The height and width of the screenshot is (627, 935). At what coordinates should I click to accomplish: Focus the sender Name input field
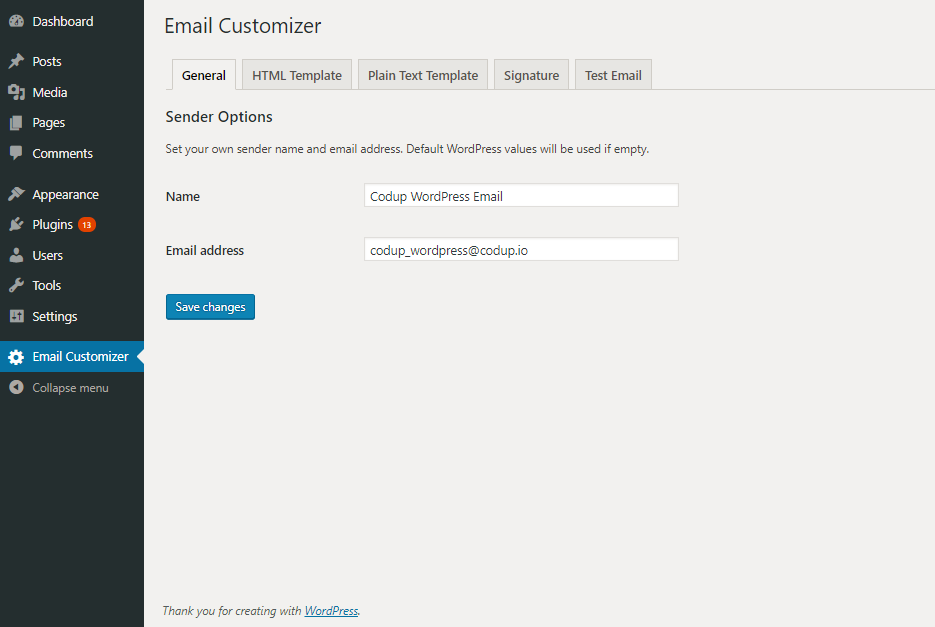point(521,196)
